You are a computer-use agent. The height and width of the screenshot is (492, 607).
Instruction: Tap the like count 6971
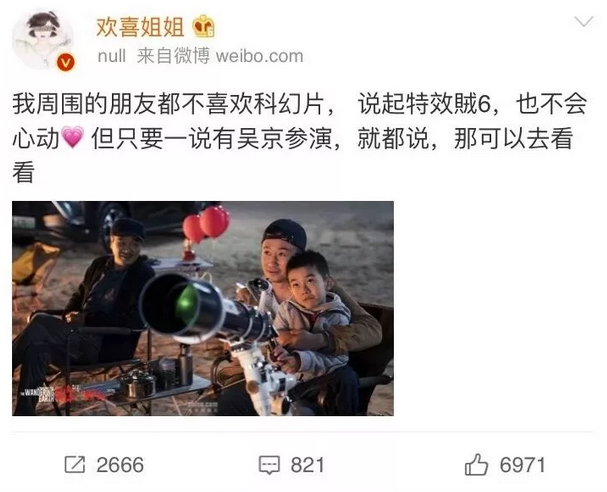click(522, 465)
